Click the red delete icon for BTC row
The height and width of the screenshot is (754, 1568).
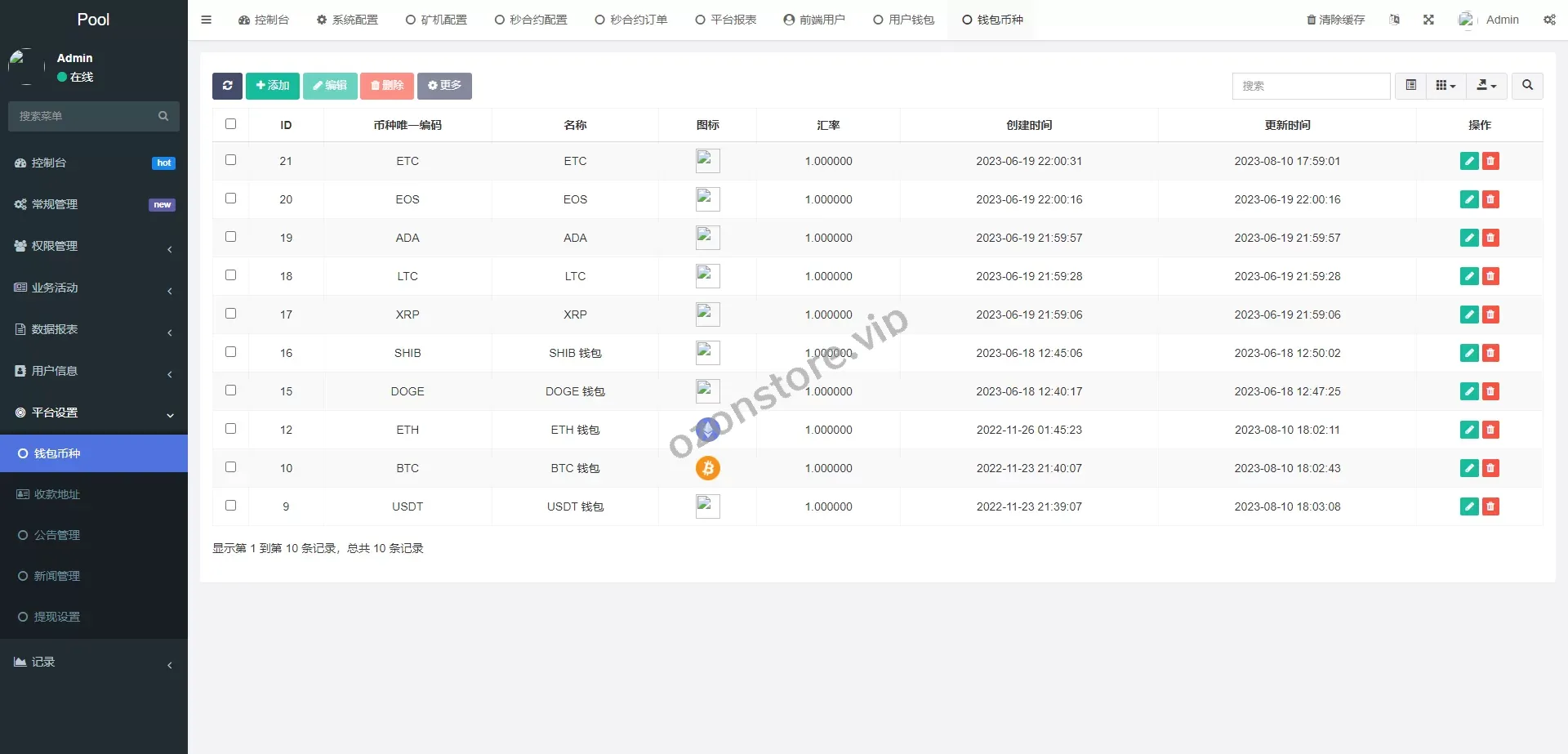[1490, 468]
